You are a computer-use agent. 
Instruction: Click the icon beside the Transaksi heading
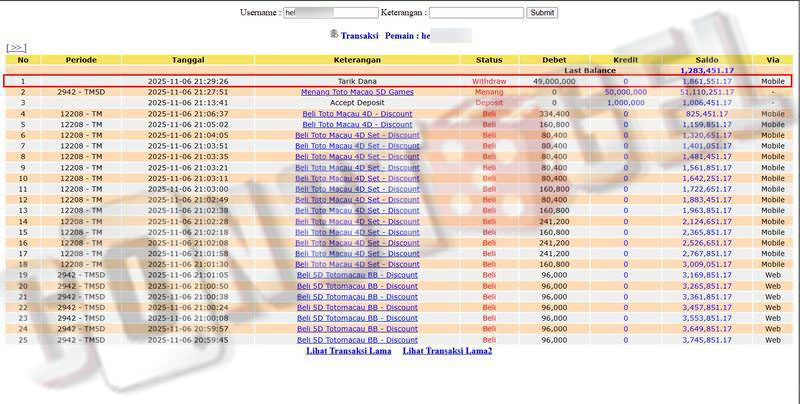334,35
